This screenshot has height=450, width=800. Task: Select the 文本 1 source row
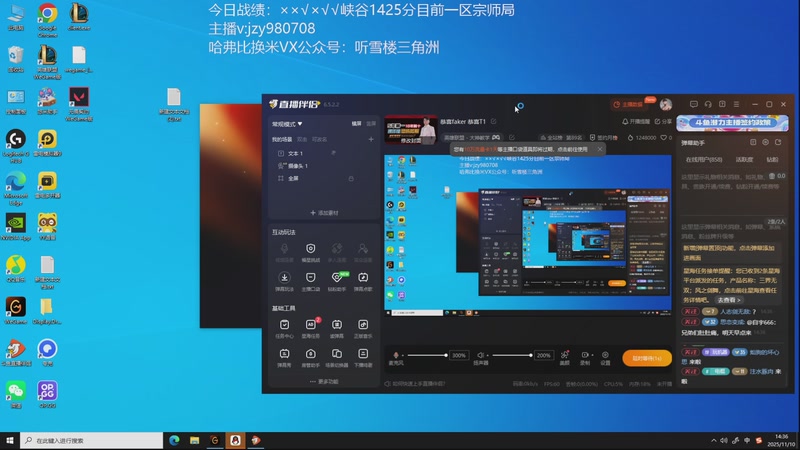point(324,153)
